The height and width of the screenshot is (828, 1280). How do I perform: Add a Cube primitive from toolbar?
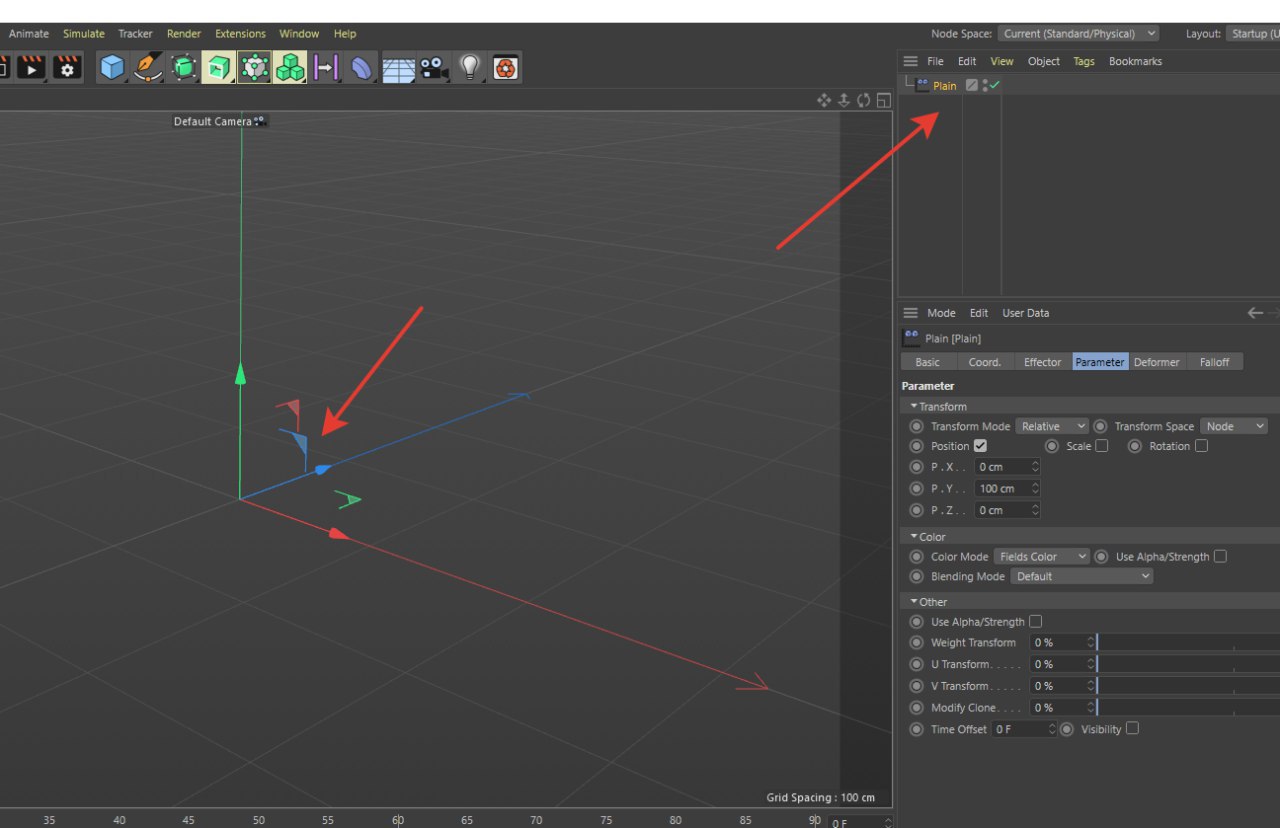click(112, 67)
